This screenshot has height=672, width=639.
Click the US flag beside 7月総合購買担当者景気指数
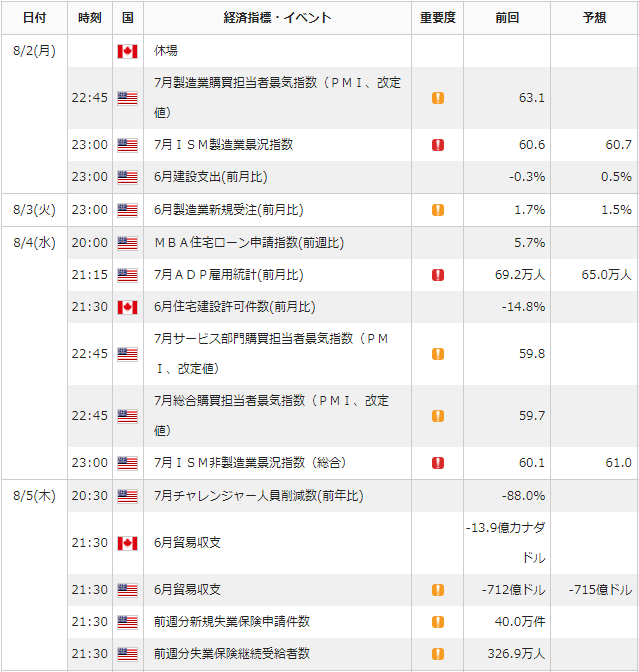coord(127,416)
